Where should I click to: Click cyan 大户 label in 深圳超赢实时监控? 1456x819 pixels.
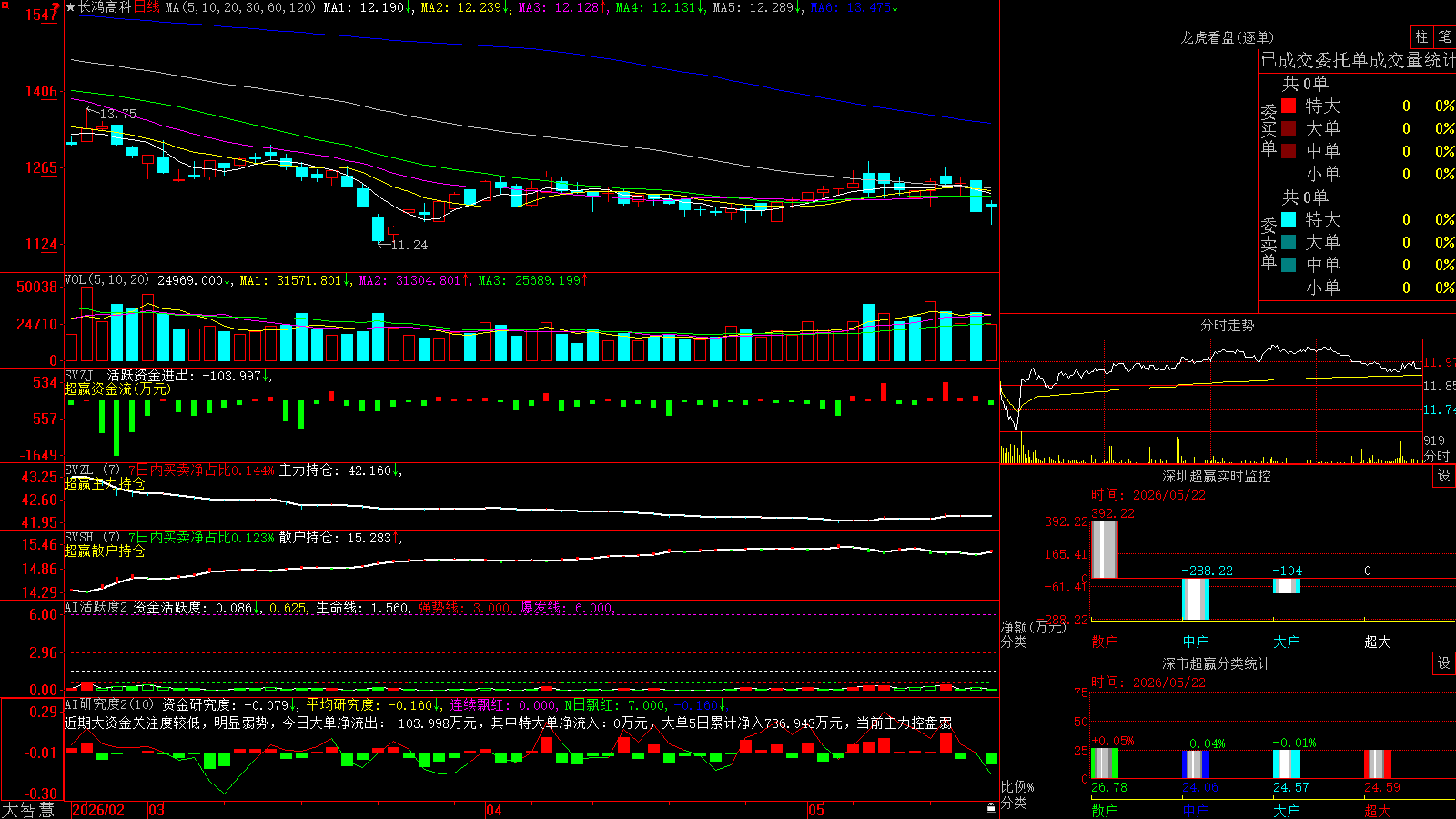[x=1287, y=642]
